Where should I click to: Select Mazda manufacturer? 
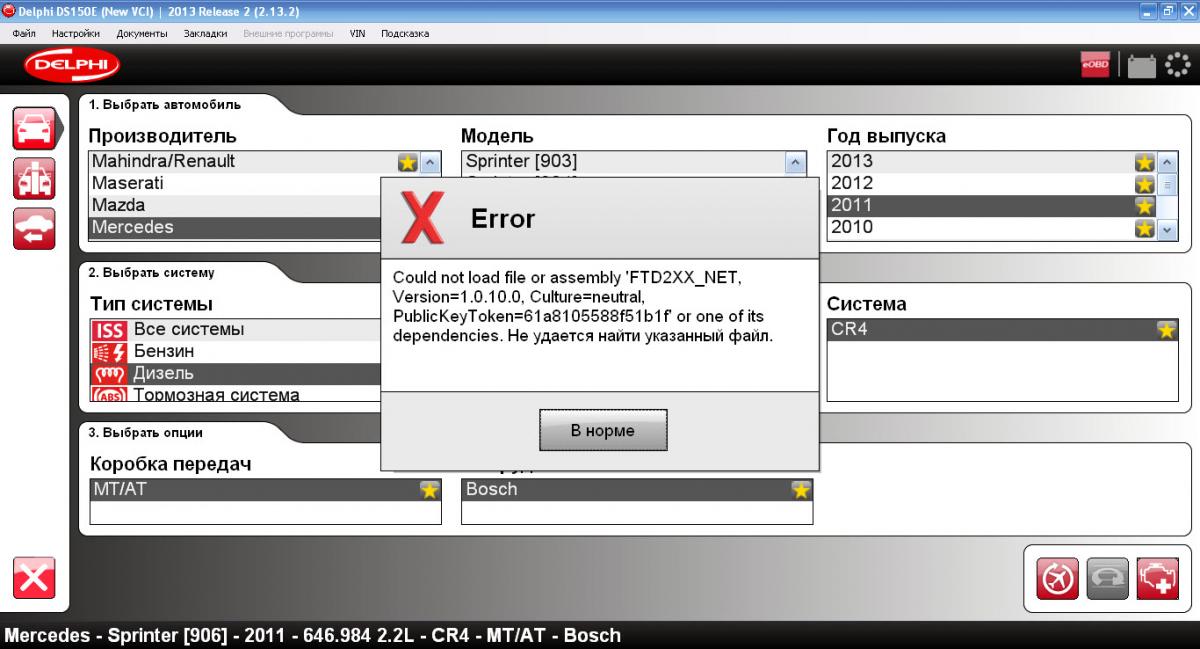(235, 205)
